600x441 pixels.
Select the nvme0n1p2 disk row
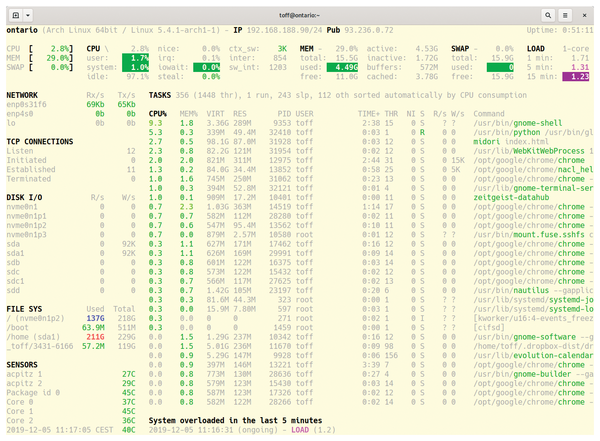pos(71,225)
